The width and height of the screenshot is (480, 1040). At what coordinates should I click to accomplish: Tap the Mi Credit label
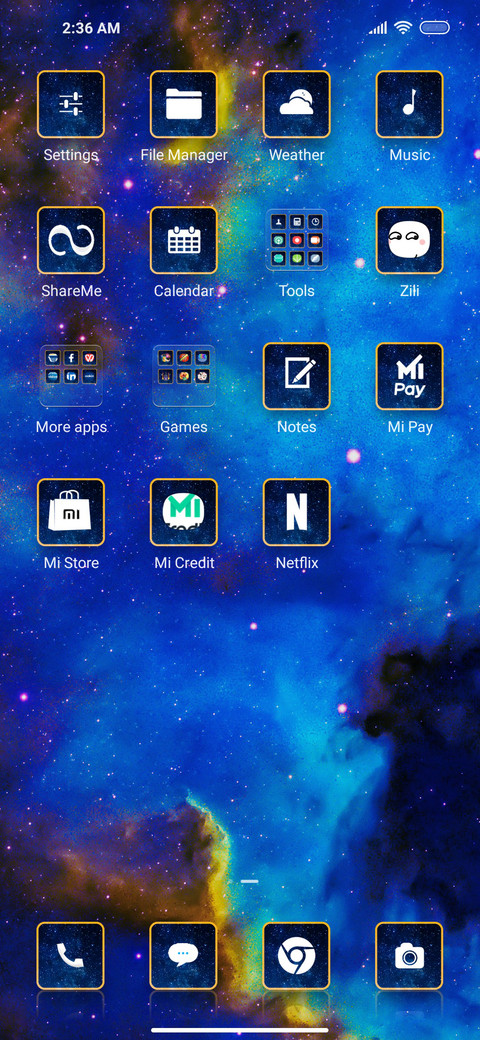(x=184, y=563)
